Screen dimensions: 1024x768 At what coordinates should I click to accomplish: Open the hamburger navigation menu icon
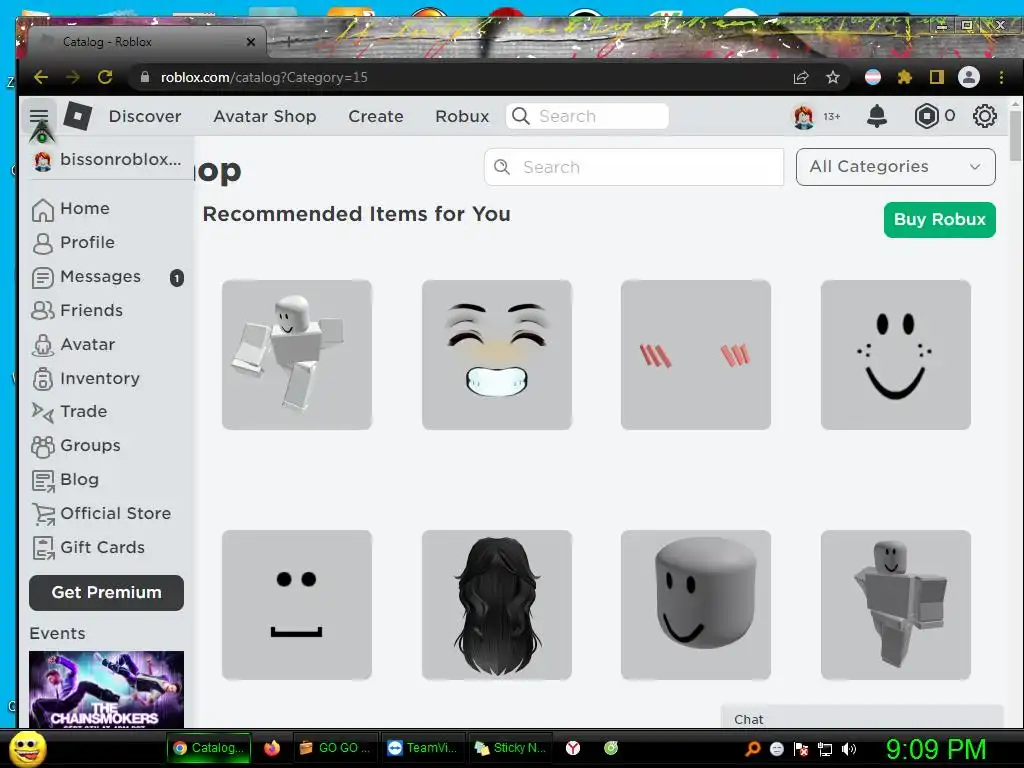click(39, 116)
